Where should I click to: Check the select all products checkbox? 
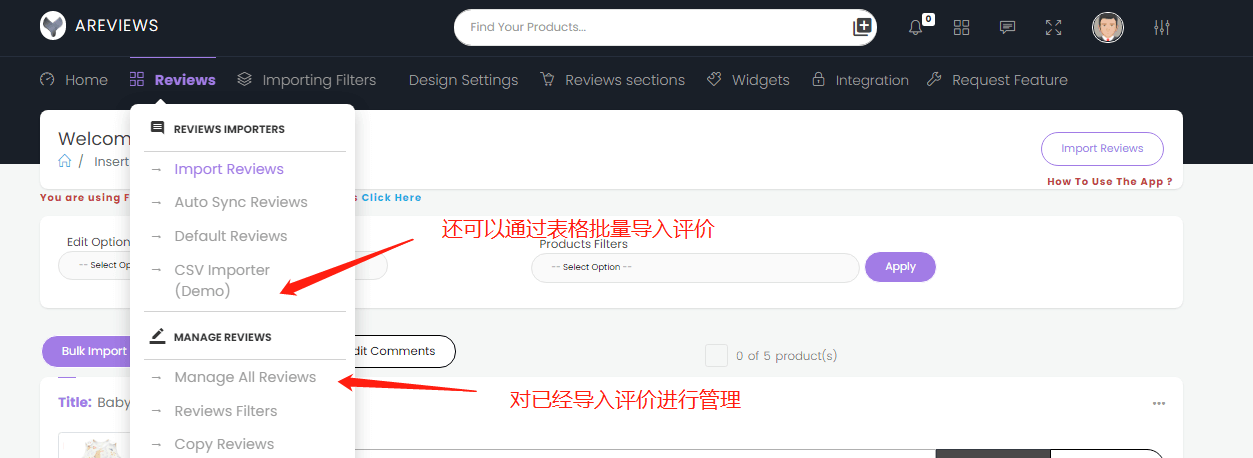tap(716, 355)
